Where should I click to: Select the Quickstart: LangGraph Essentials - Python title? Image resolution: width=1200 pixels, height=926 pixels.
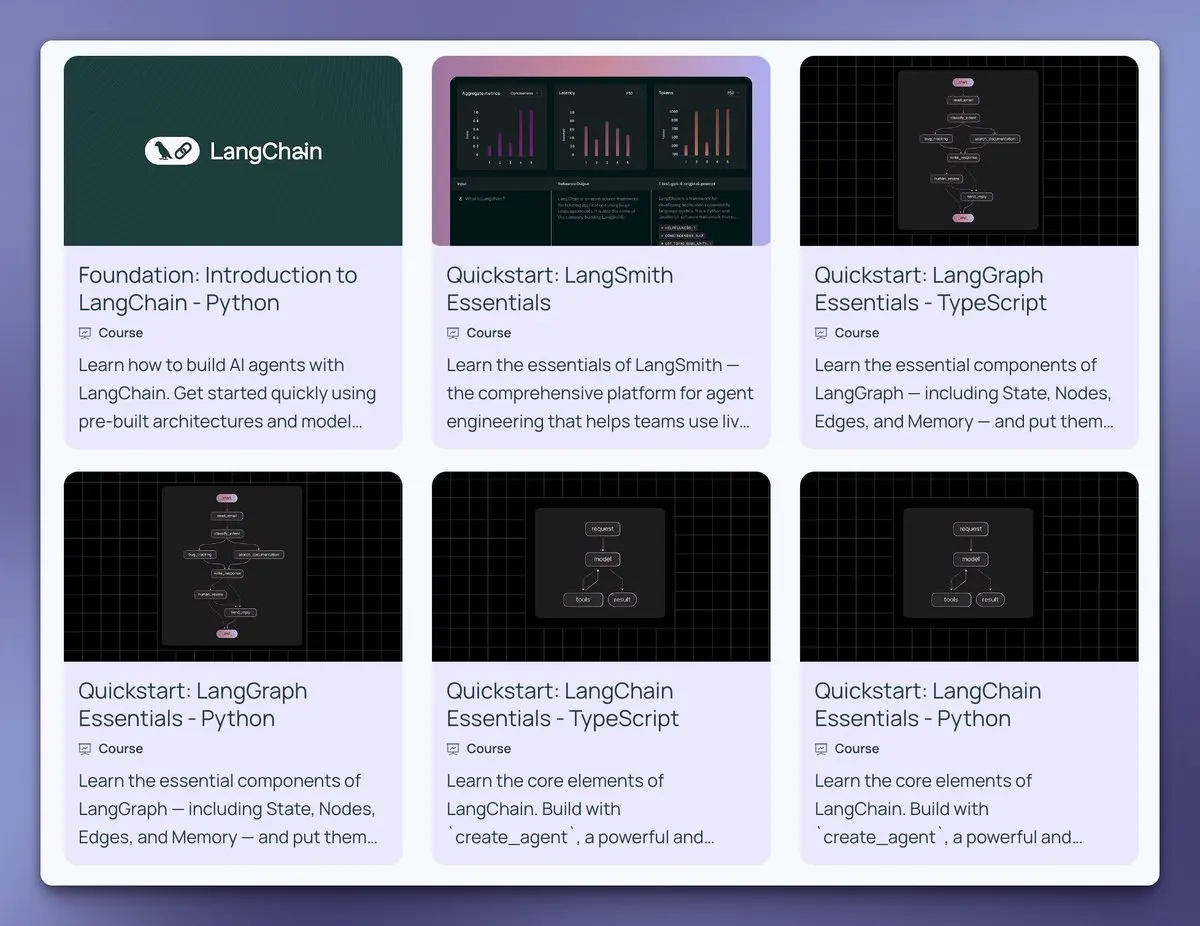pos(192,705)
